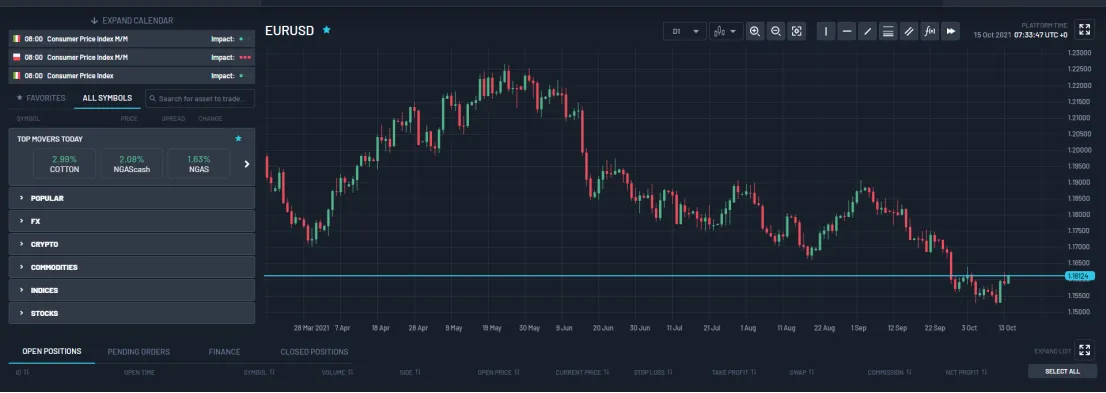Click the current price label 1.16124
Viewport: 1106px width, 393px height.
click(x=1078, y=276)
